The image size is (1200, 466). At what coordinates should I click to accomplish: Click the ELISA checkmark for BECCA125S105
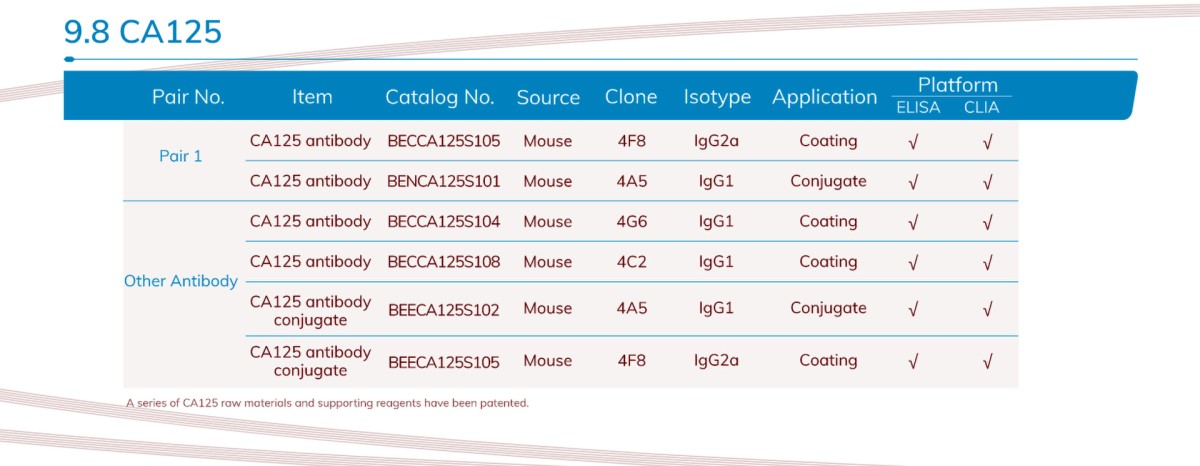[x=912, y=142]
